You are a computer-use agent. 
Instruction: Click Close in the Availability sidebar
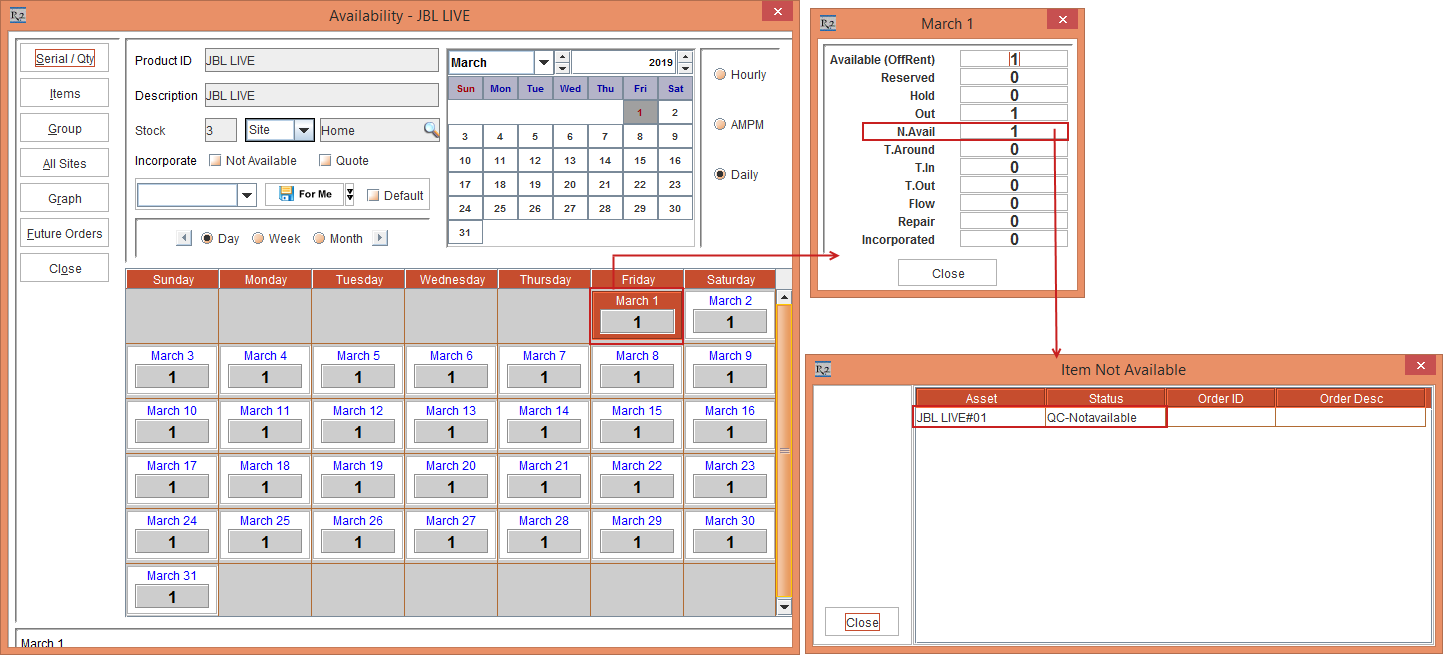tap(65, 268)
